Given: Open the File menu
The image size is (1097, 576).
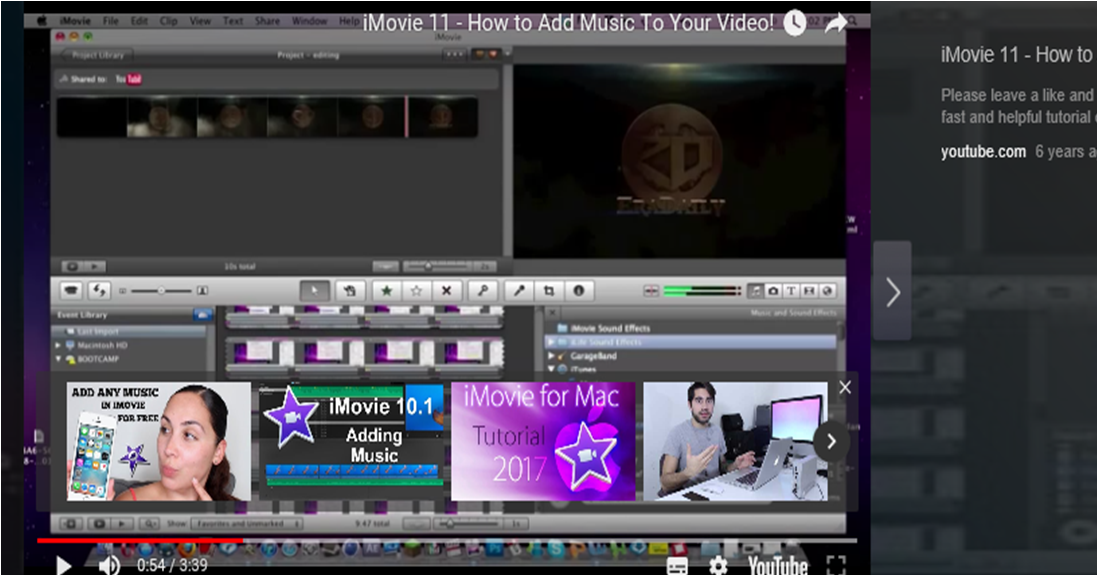Looking at the screenshot, I should click(x=111, y=21).
